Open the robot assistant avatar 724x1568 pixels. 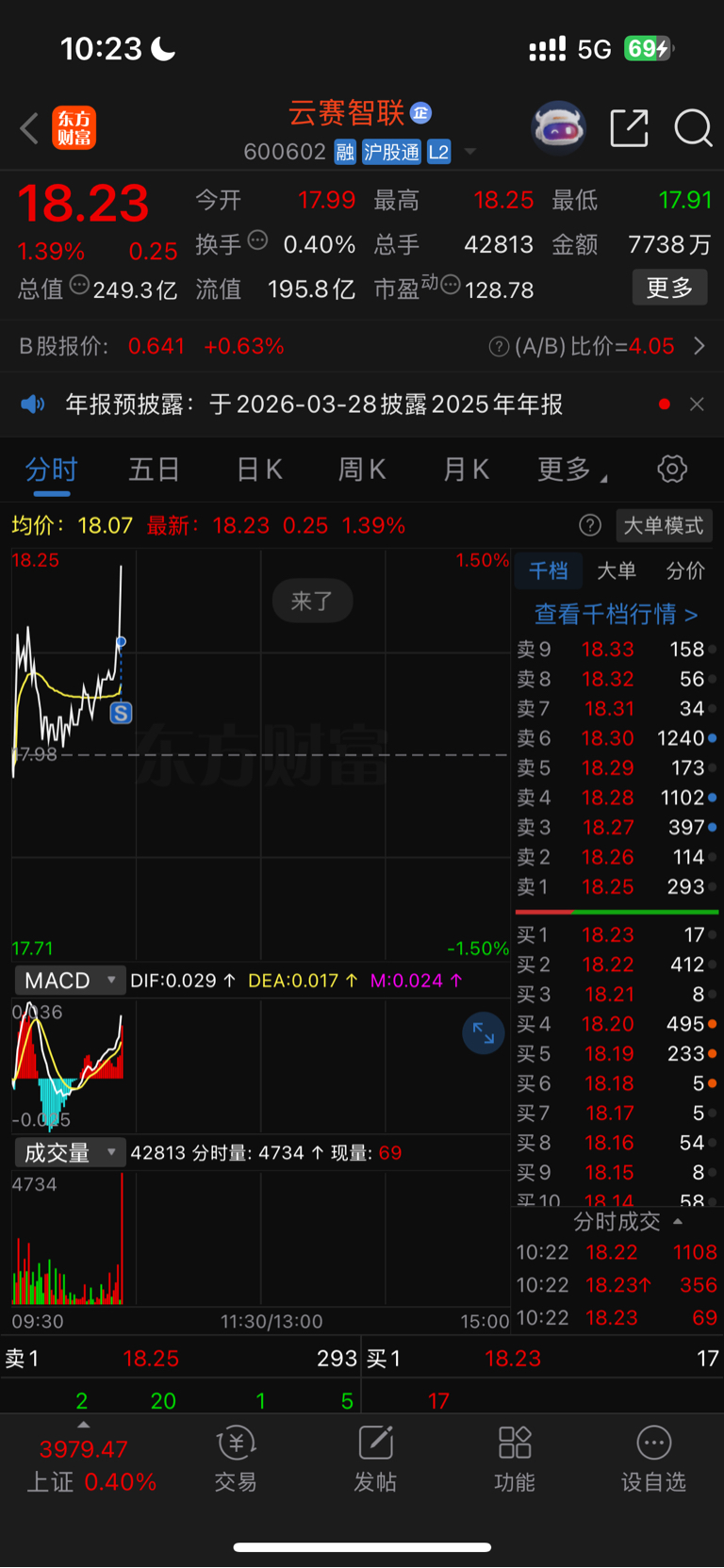[558, 127]
